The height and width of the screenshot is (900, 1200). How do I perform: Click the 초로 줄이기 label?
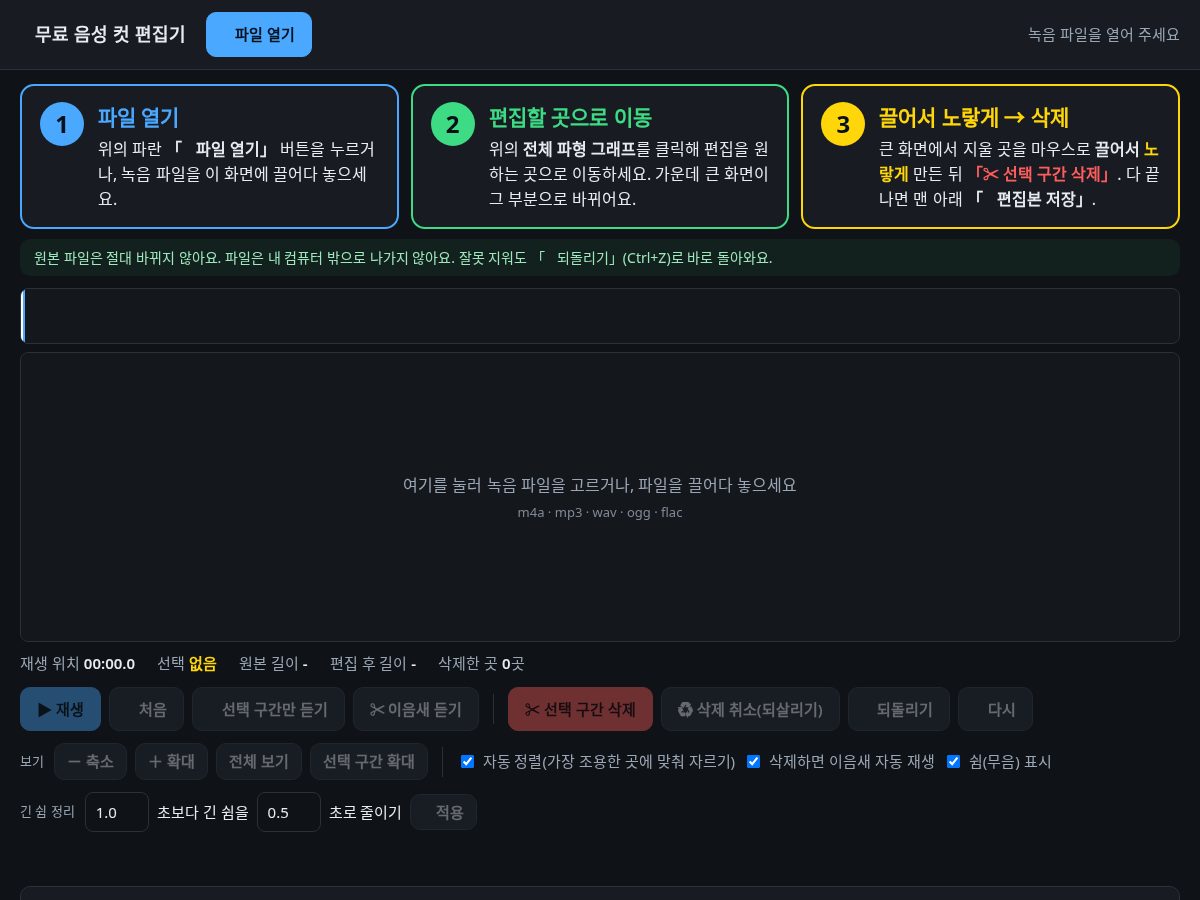pos(365,812)
